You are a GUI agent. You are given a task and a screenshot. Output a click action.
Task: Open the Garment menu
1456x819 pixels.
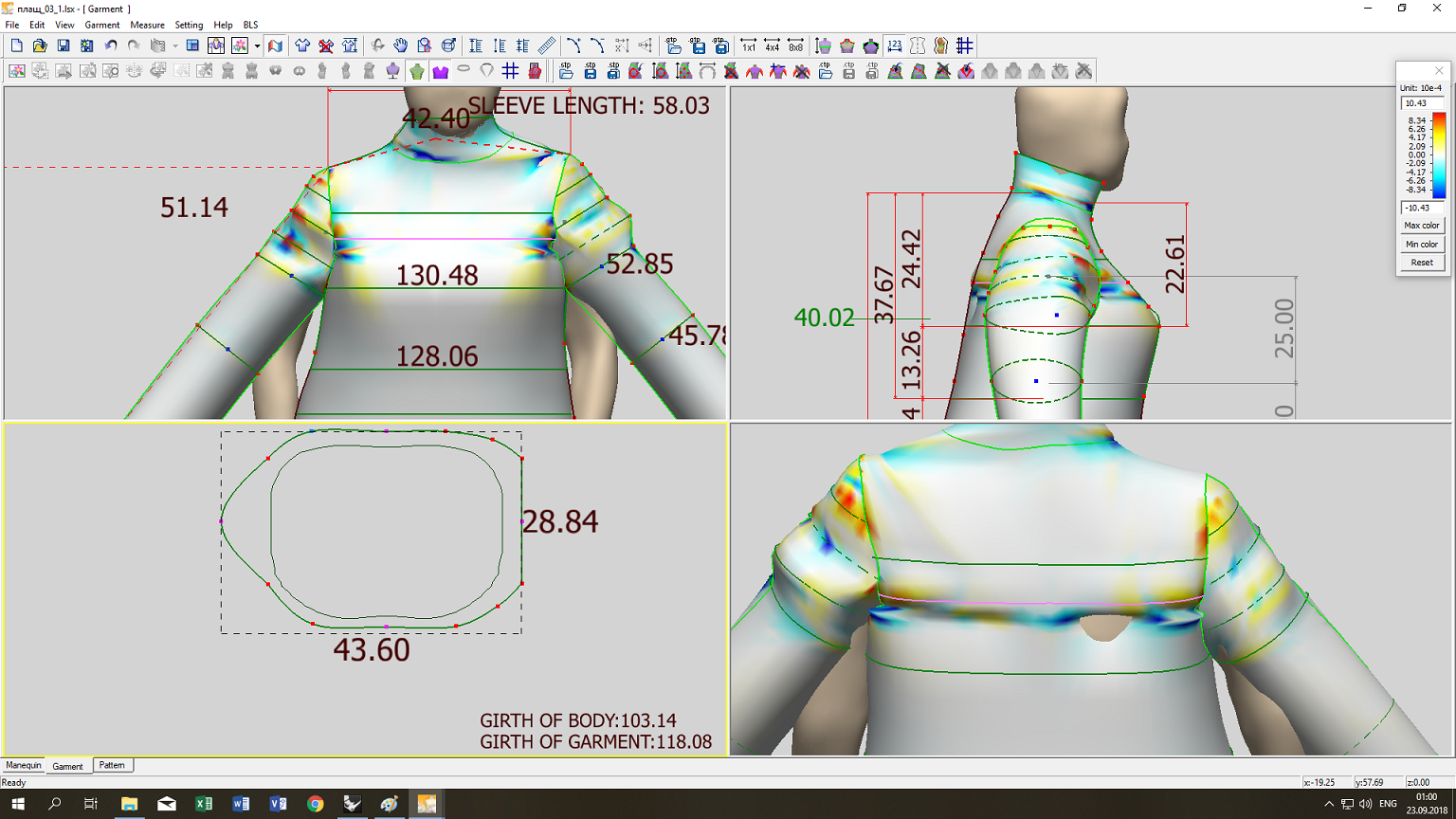102,25
